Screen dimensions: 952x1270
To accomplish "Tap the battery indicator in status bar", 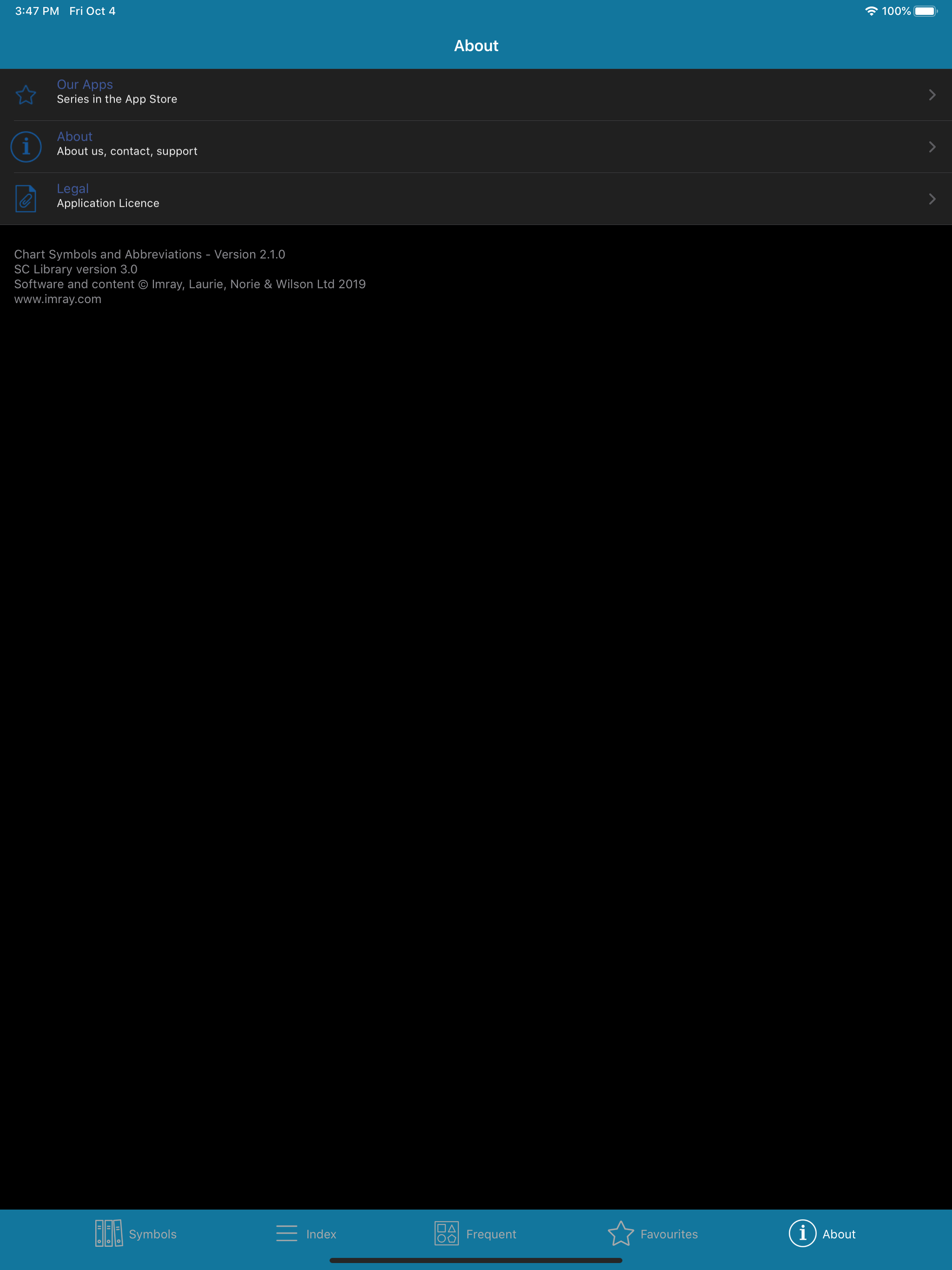I will pos(925,11).
